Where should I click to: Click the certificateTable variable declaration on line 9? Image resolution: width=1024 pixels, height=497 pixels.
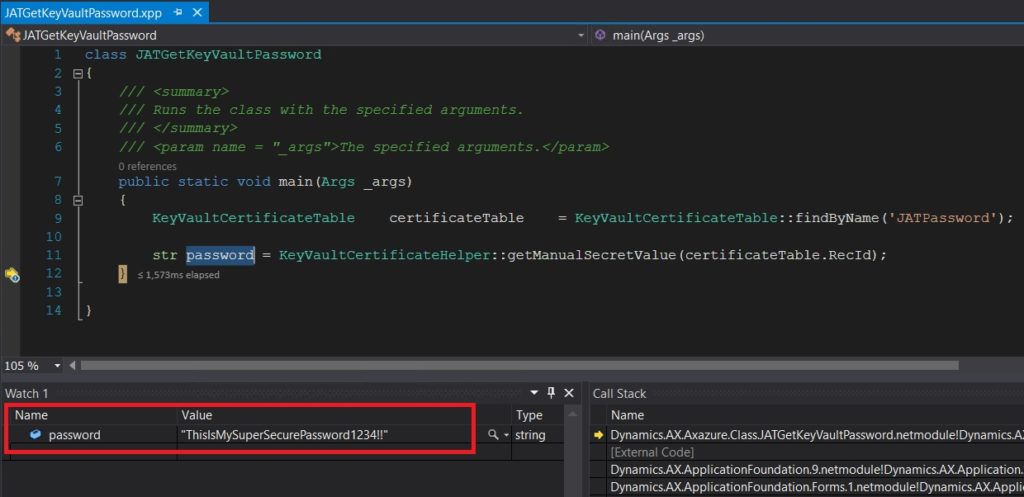click(x=456, y=218)
